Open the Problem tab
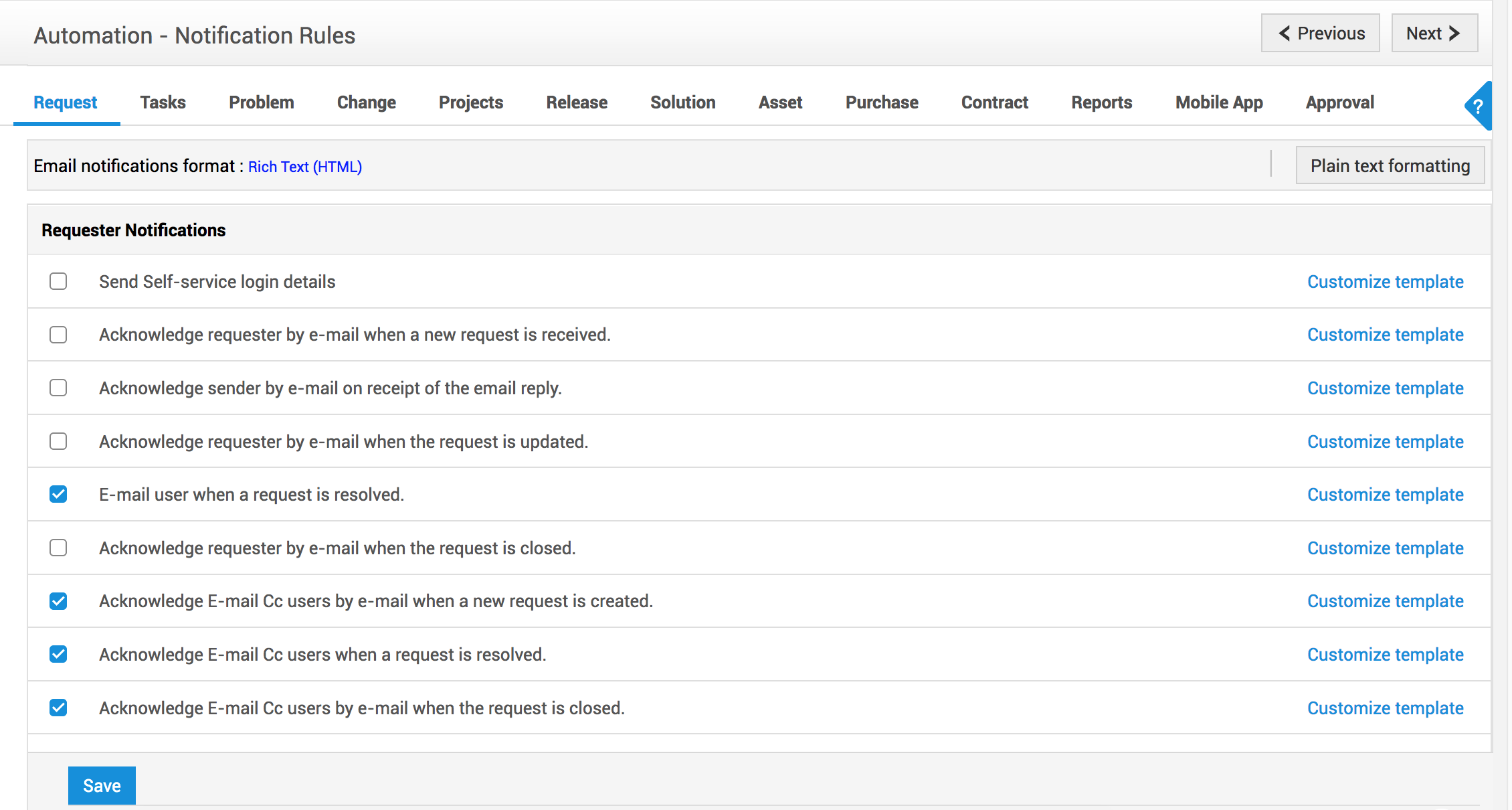Viewport: 1512px width, 810px height. (261, 102)
